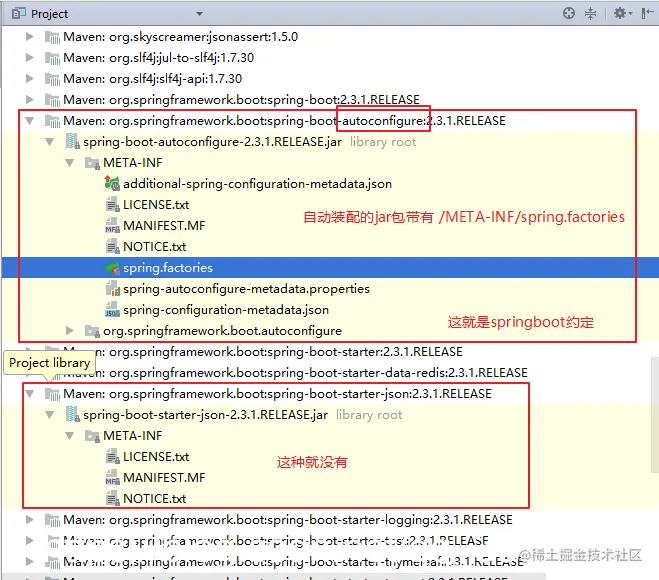Click folder icon of META-INF under autoconfigure jar

pos(92,163)
